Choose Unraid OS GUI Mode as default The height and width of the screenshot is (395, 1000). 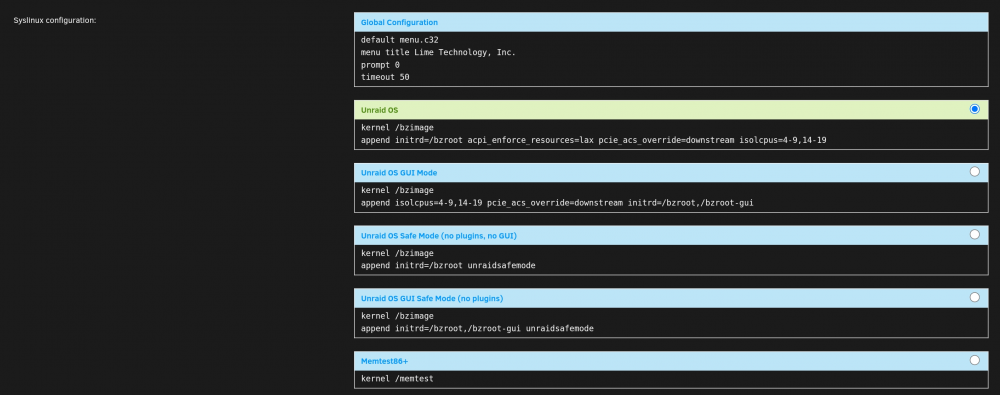coord(974,172)
